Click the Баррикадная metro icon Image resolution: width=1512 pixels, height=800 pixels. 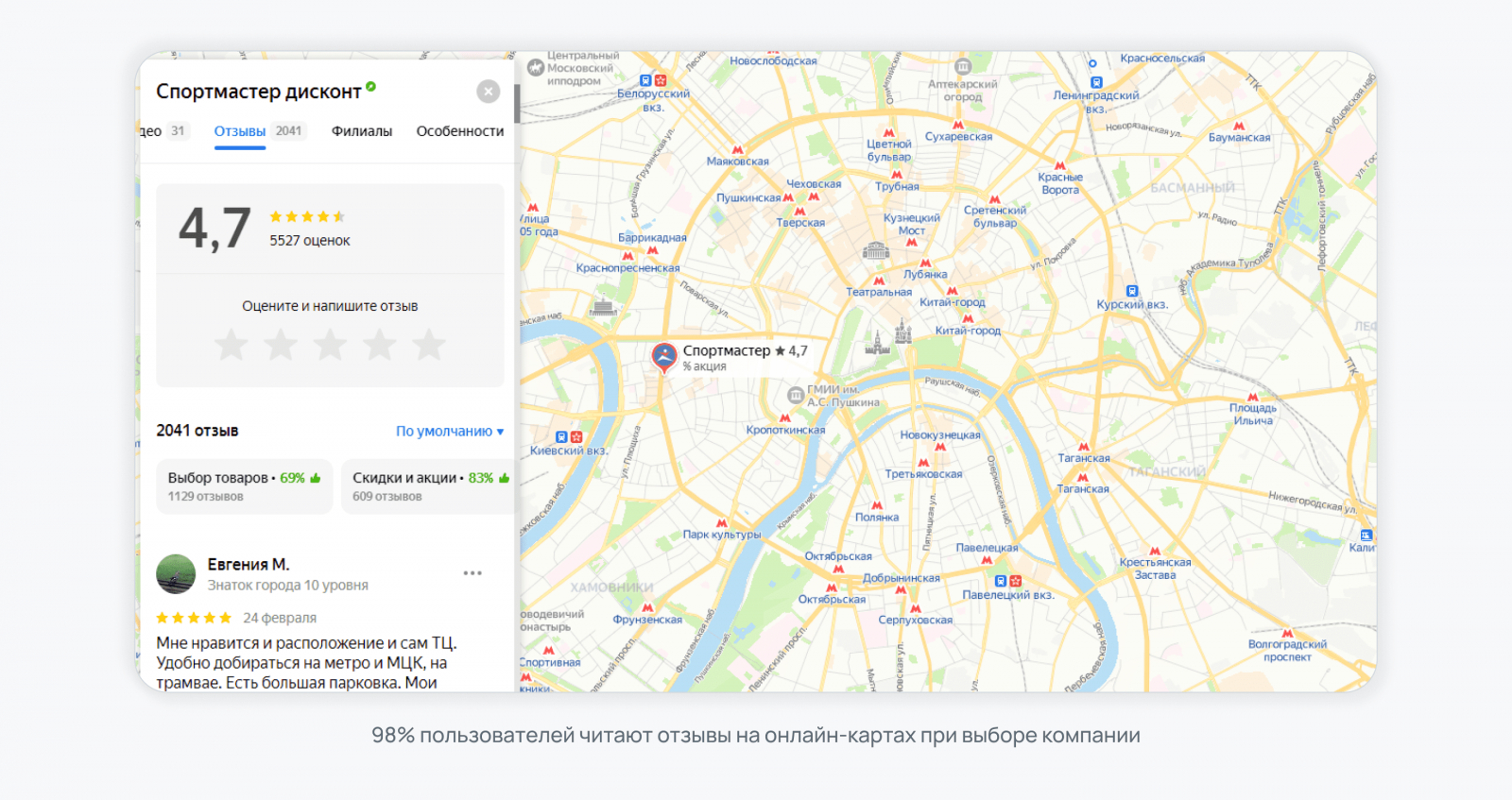pos(652,250)
